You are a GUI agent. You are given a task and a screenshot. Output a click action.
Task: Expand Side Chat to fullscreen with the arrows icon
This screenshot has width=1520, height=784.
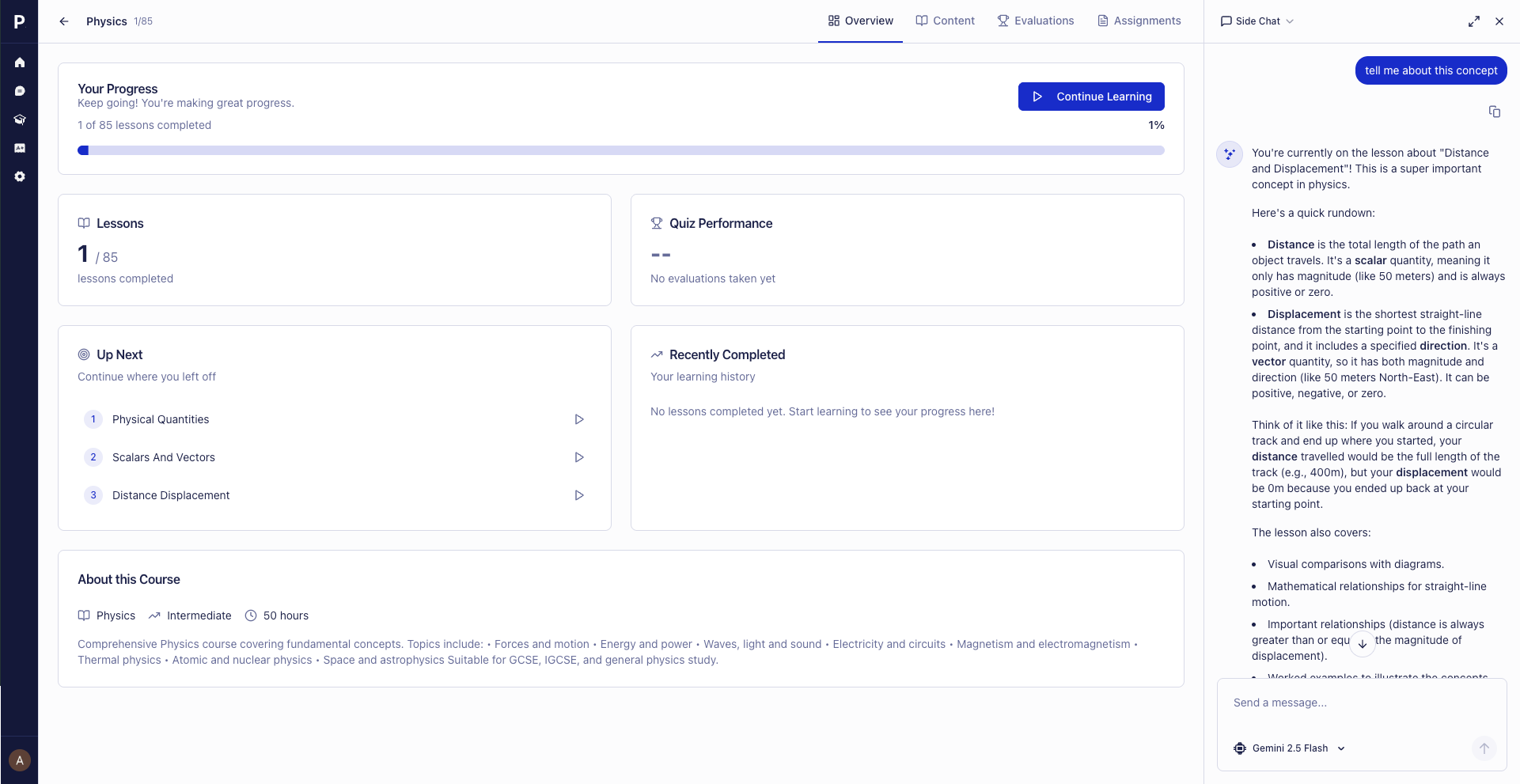tap(1474, 21)
